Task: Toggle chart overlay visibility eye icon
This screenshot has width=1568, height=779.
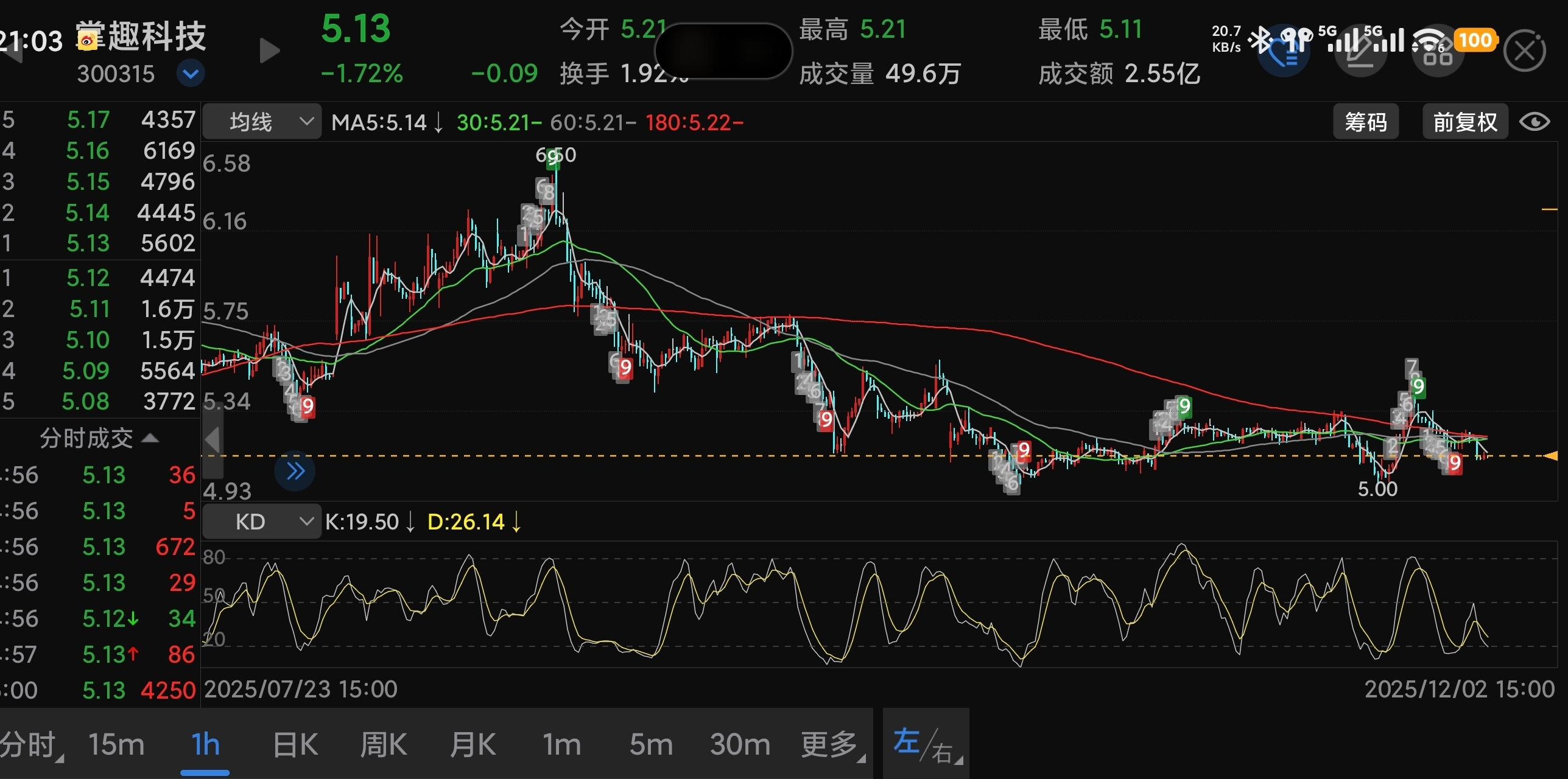Action: [x=1535, y=122]
